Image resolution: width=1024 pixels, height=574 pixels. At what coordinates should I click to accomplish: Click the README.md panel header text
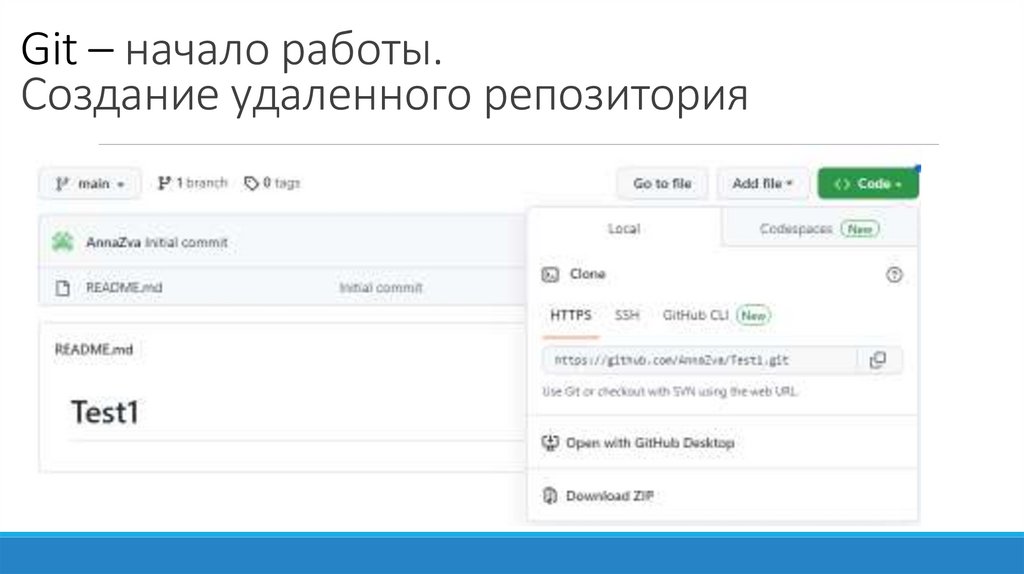click(x=93, y=349)
